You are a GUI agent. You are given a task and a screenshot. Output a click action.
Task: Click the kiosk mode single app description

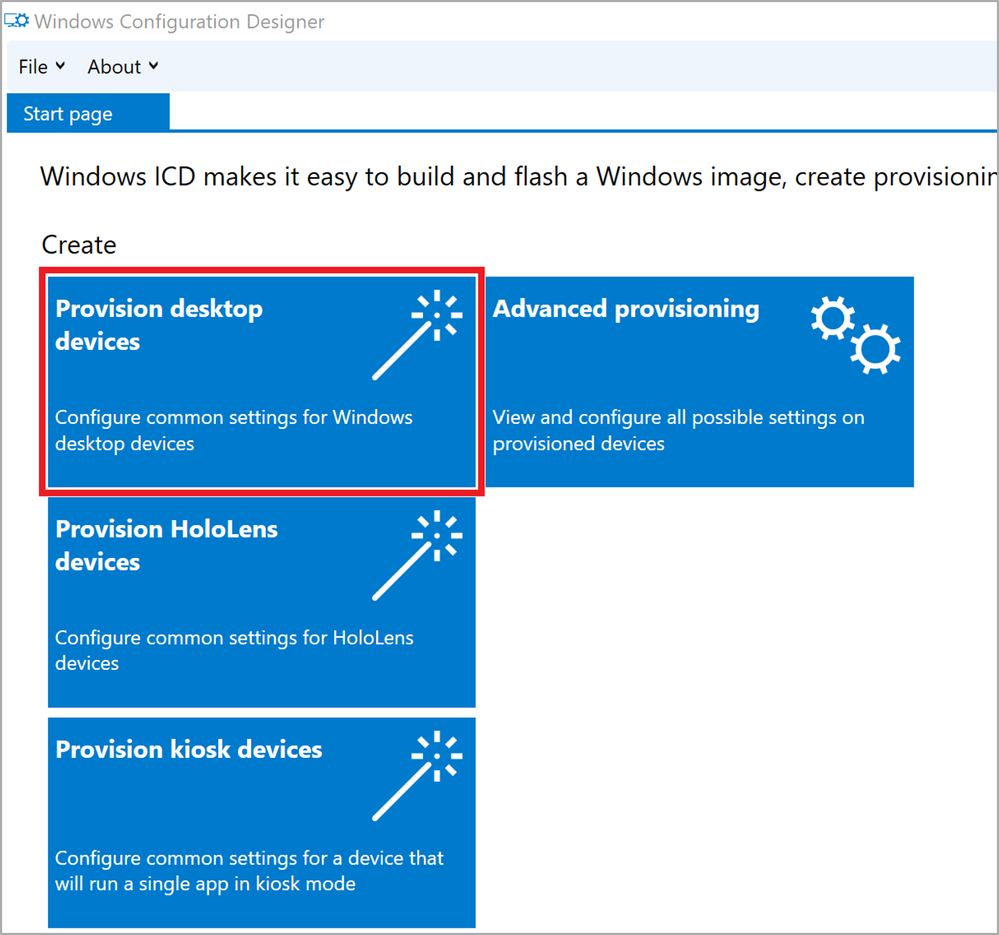[x=249, y=871]
